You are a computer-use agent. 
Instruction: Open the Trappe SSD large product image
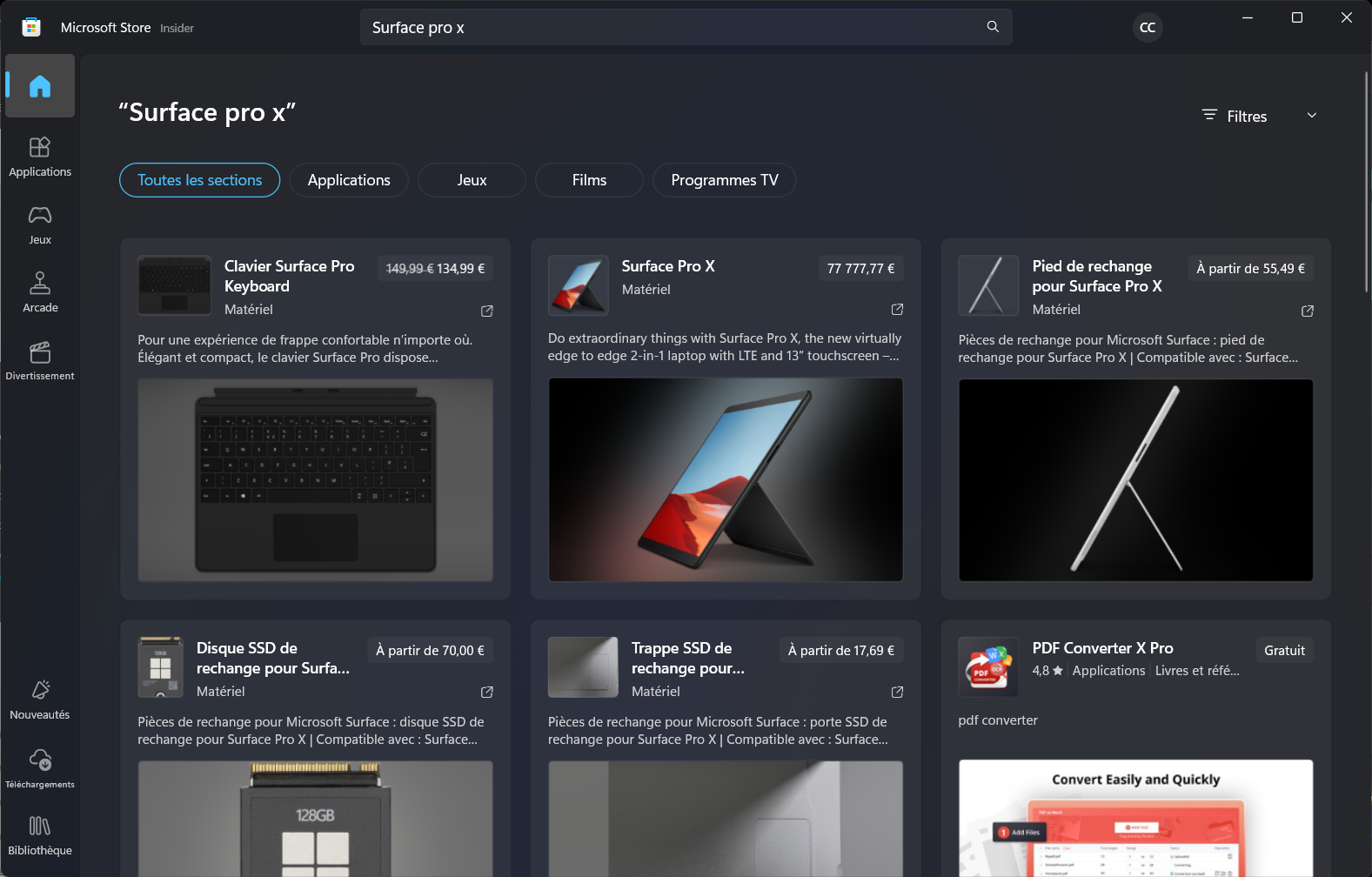[726, 819]
